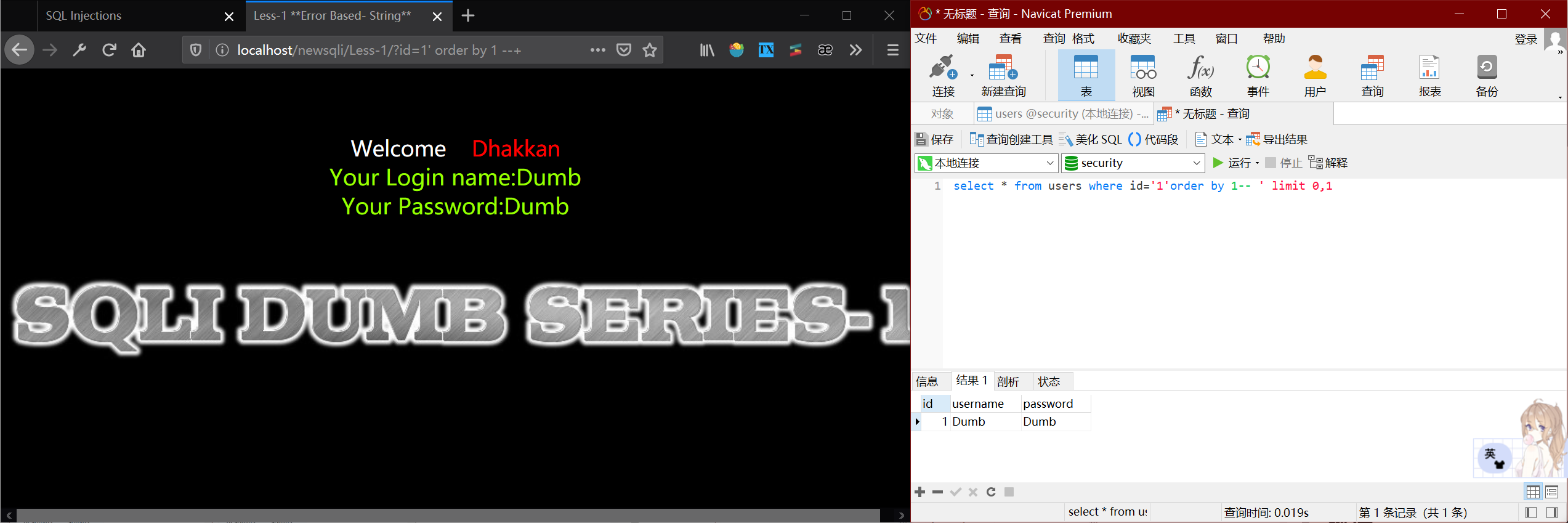Open the 用户 users icon
This screenshot has height=523, width=1568.
1315,76
